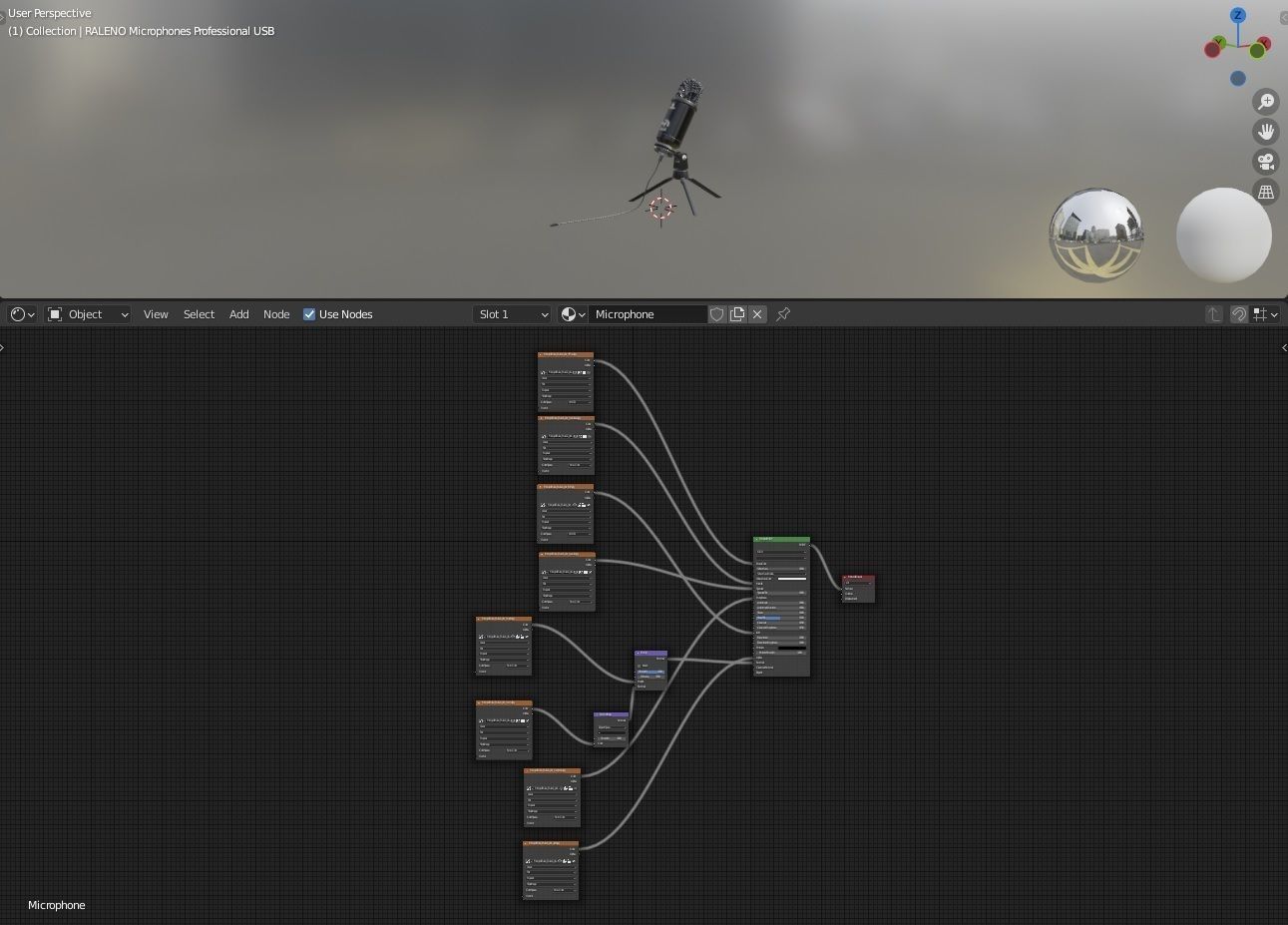Toggle camera view with the camera icon
The image size is (1288, 925).
click(1266, 161)
